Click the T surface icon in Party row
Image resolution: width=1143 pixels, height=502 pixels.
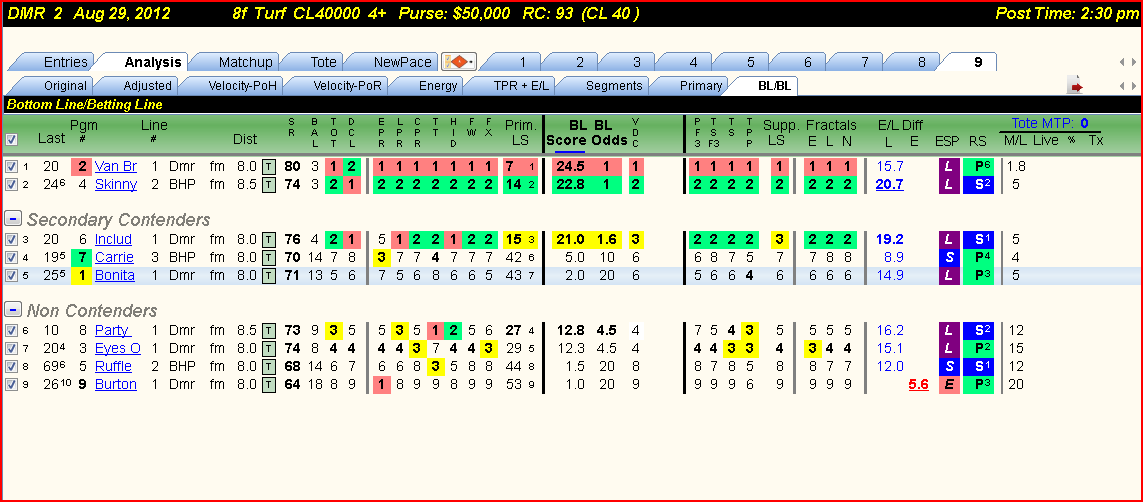(x=268, y=330)
